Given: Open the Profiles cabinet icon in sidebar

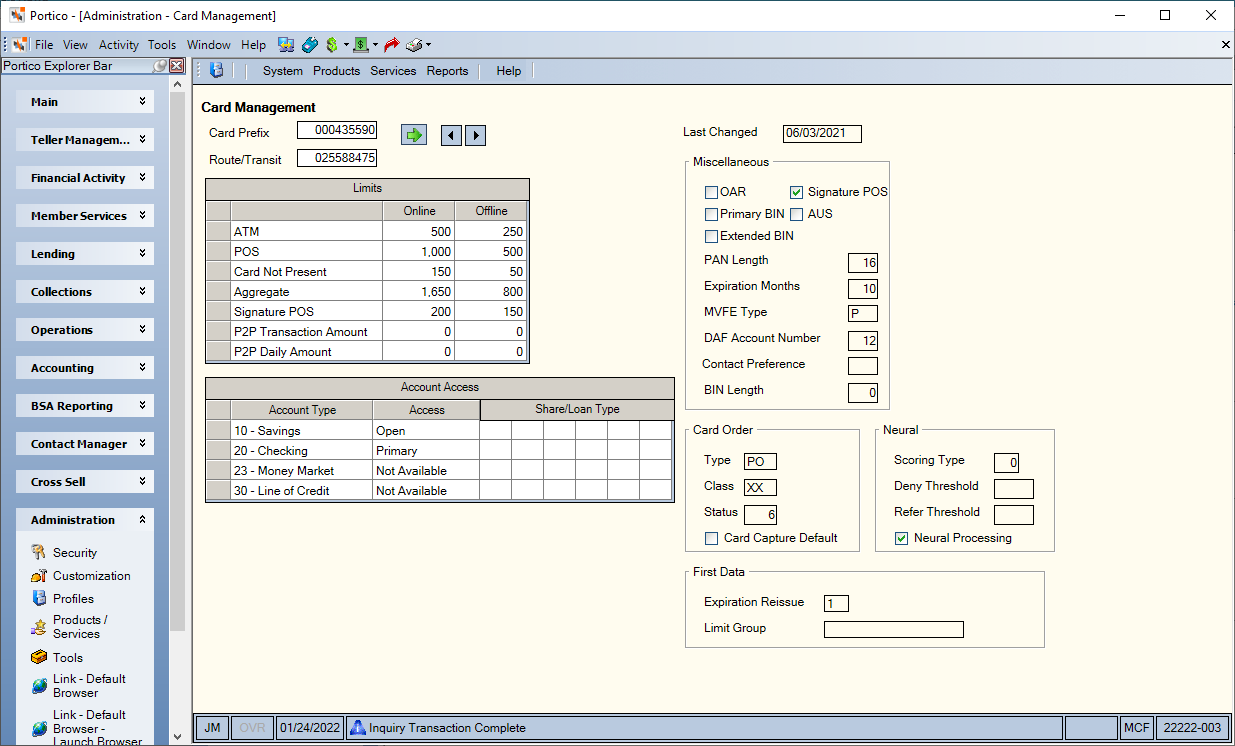Looking at the screenshot, I should [x=39, y=599].
